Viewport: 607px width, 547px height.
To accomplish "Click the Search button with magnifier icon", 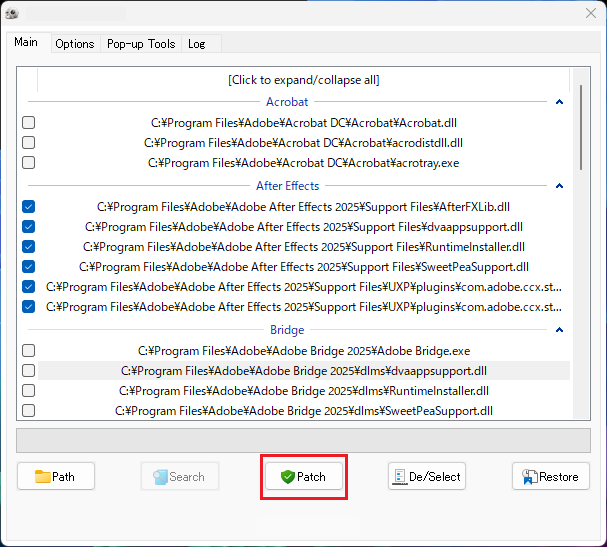I will coord(180,477).
